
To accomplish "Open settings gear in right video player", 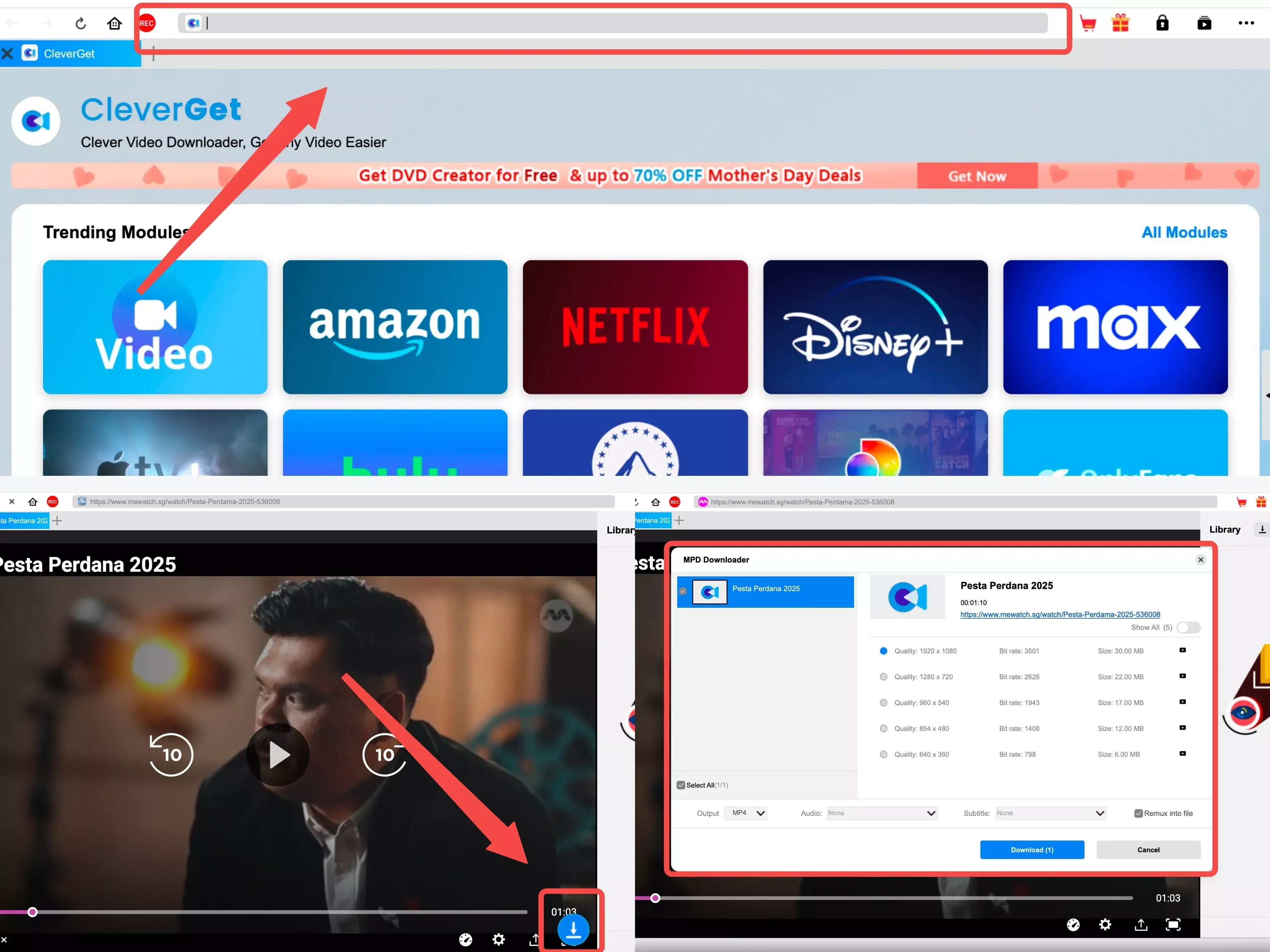I will click(x=1105, y=924).
